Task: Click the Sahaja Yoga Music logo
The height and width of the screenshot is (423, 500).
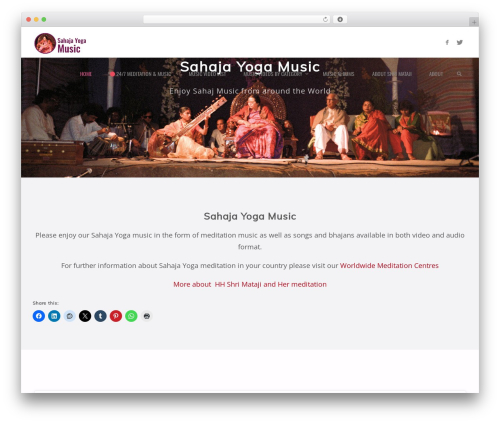Action: click(x=60, y=43)
